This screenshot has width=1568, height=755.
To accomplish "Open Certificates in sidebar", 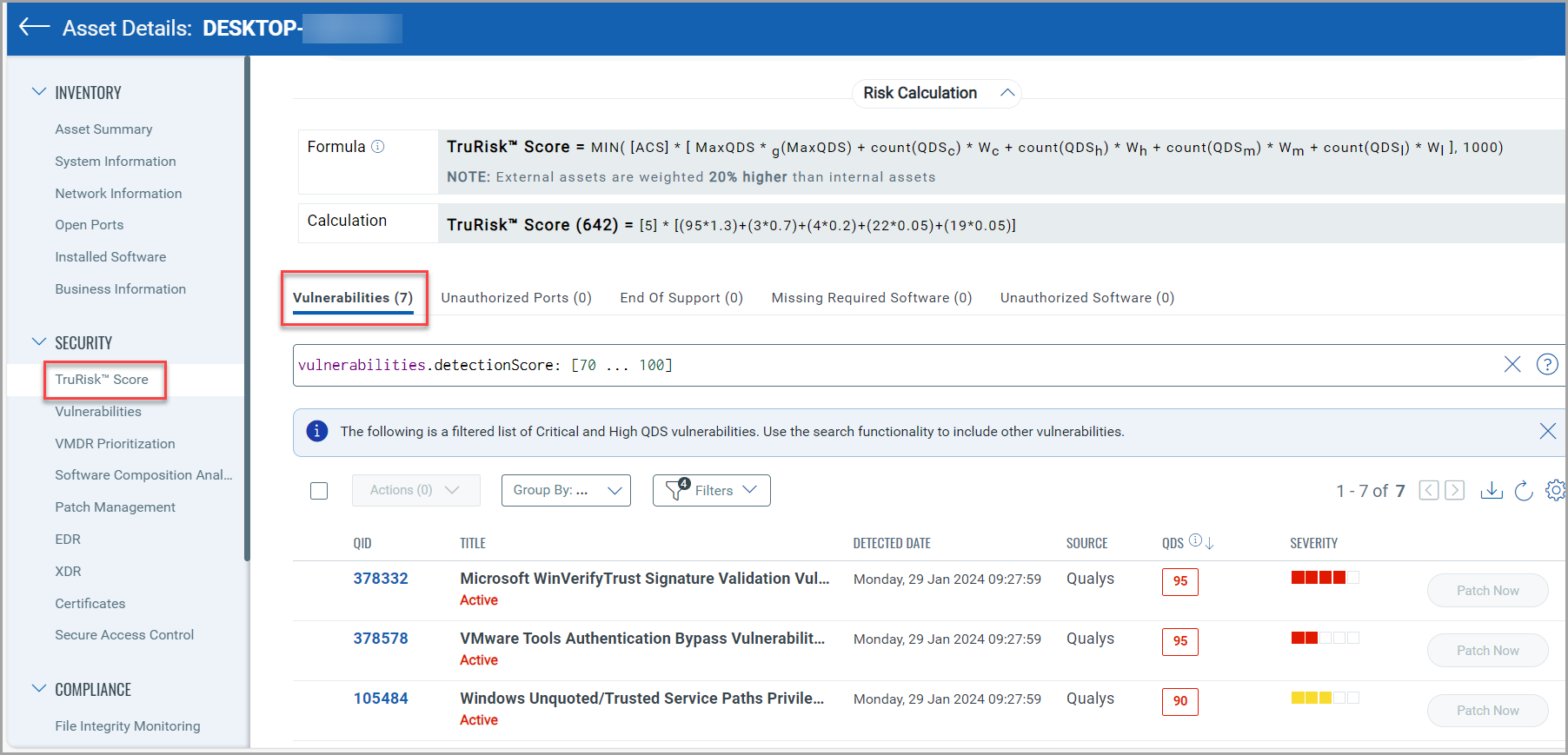I will point(90,603).
